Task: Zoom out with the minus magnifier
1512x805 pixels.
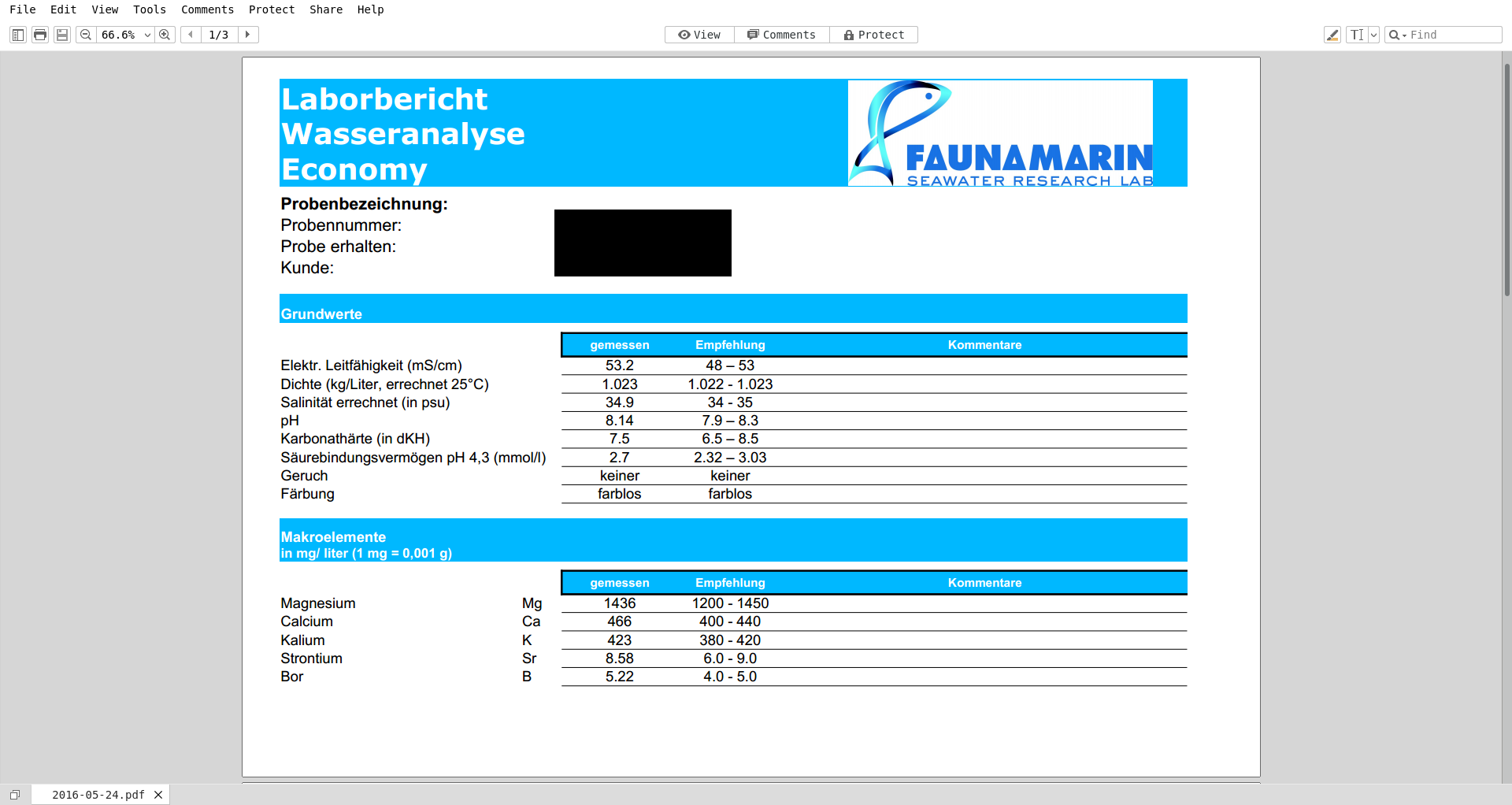Action: pyautogui.click(x=86, y=35)
